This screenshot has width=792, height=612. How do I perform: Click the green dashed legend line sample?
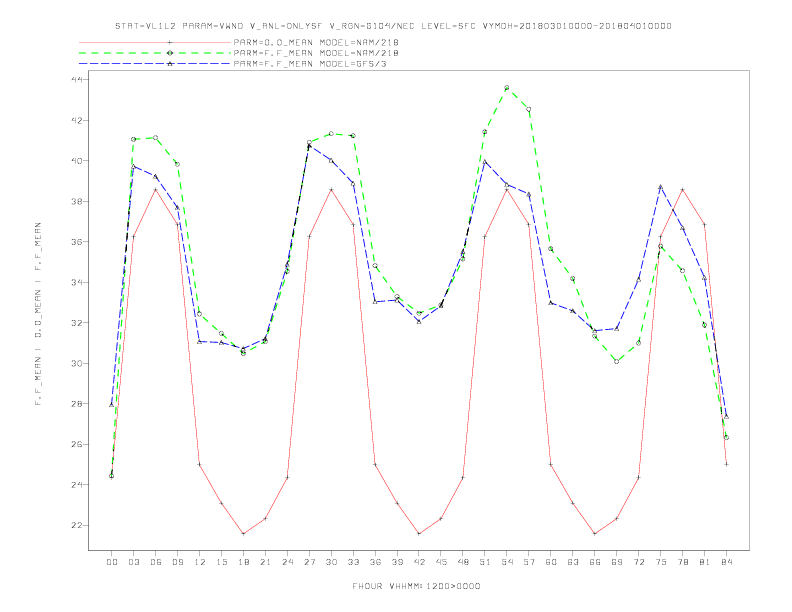point(155,53)
